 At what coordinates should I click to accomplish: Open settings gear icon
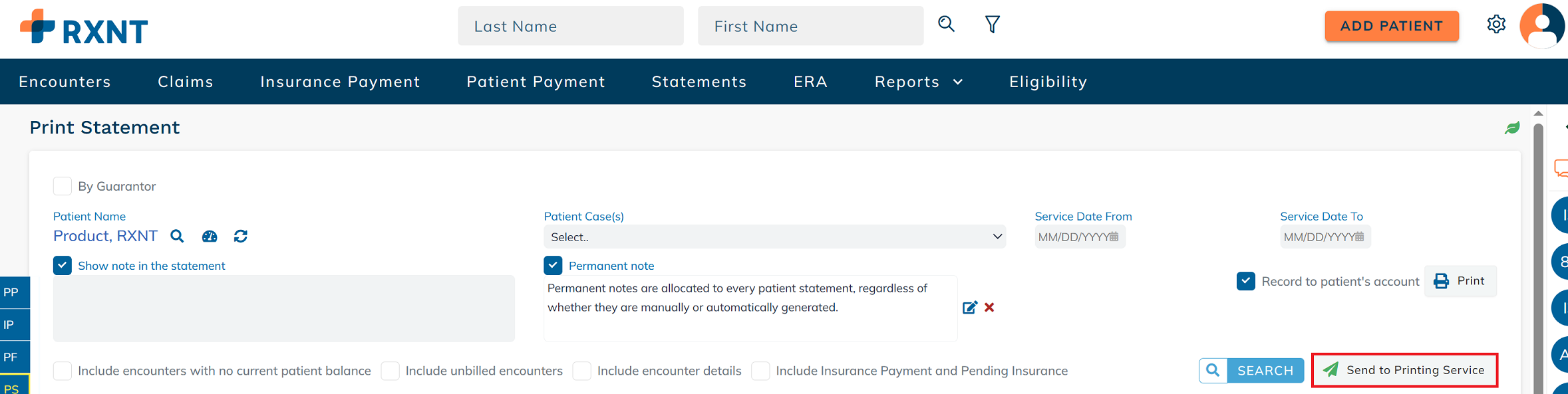pos(1496,25)
